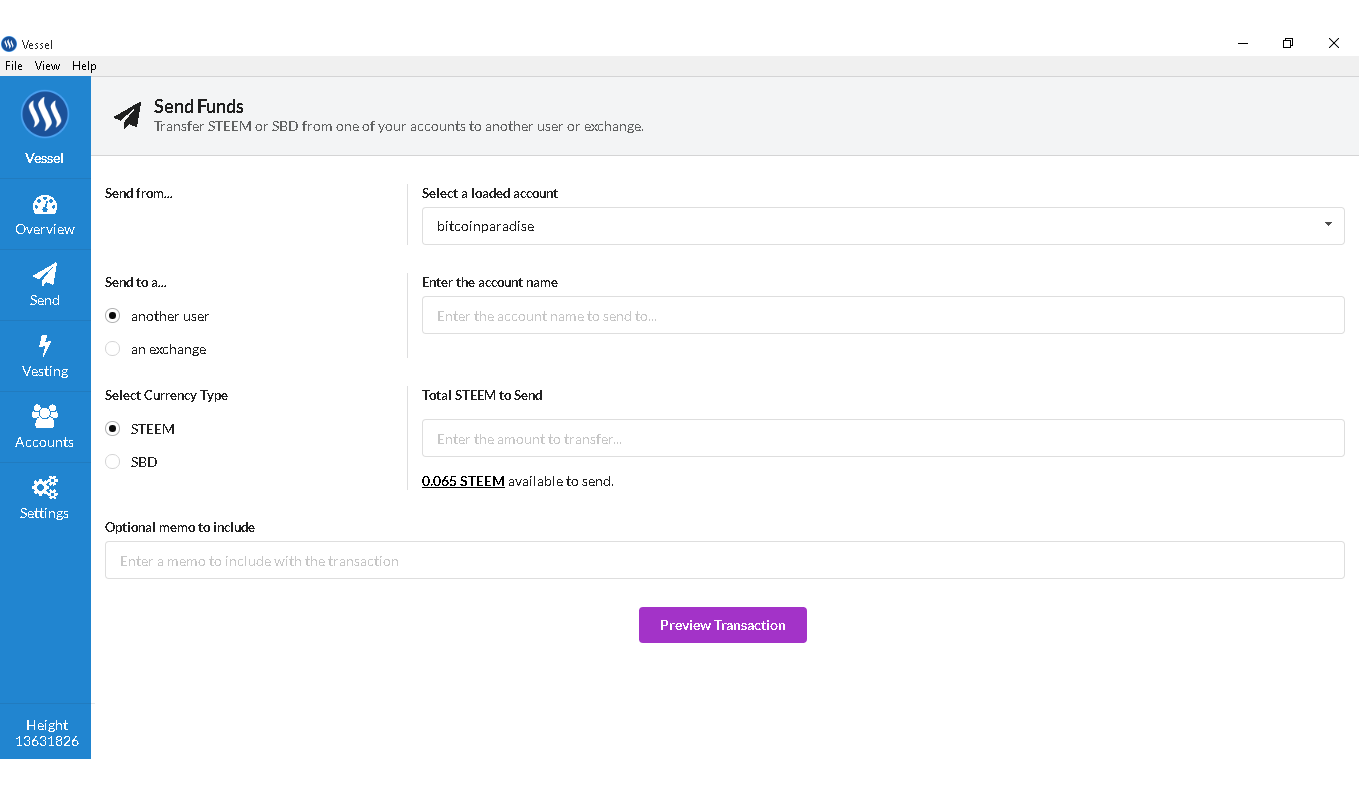Click the 0.065 STEEM available link
The width and height of the screenshot is (1359, 786).
pyautogui.click(x=463, y=481)
